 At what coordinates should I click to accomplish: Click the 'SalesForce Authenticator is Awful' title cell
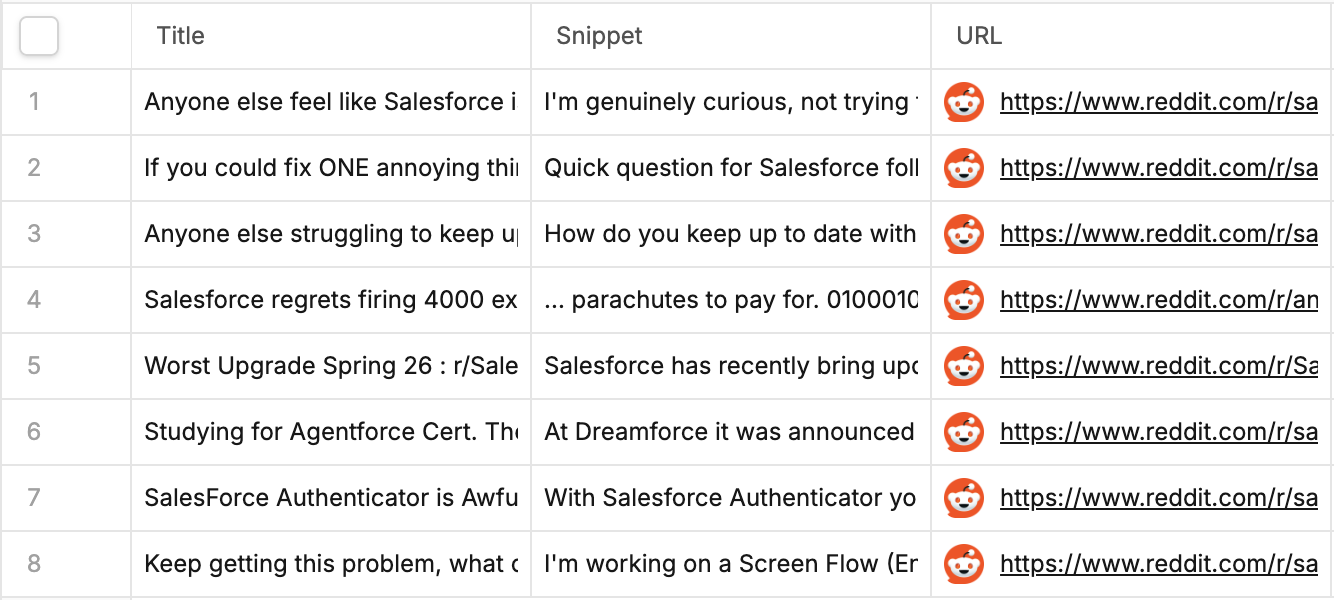330,498
